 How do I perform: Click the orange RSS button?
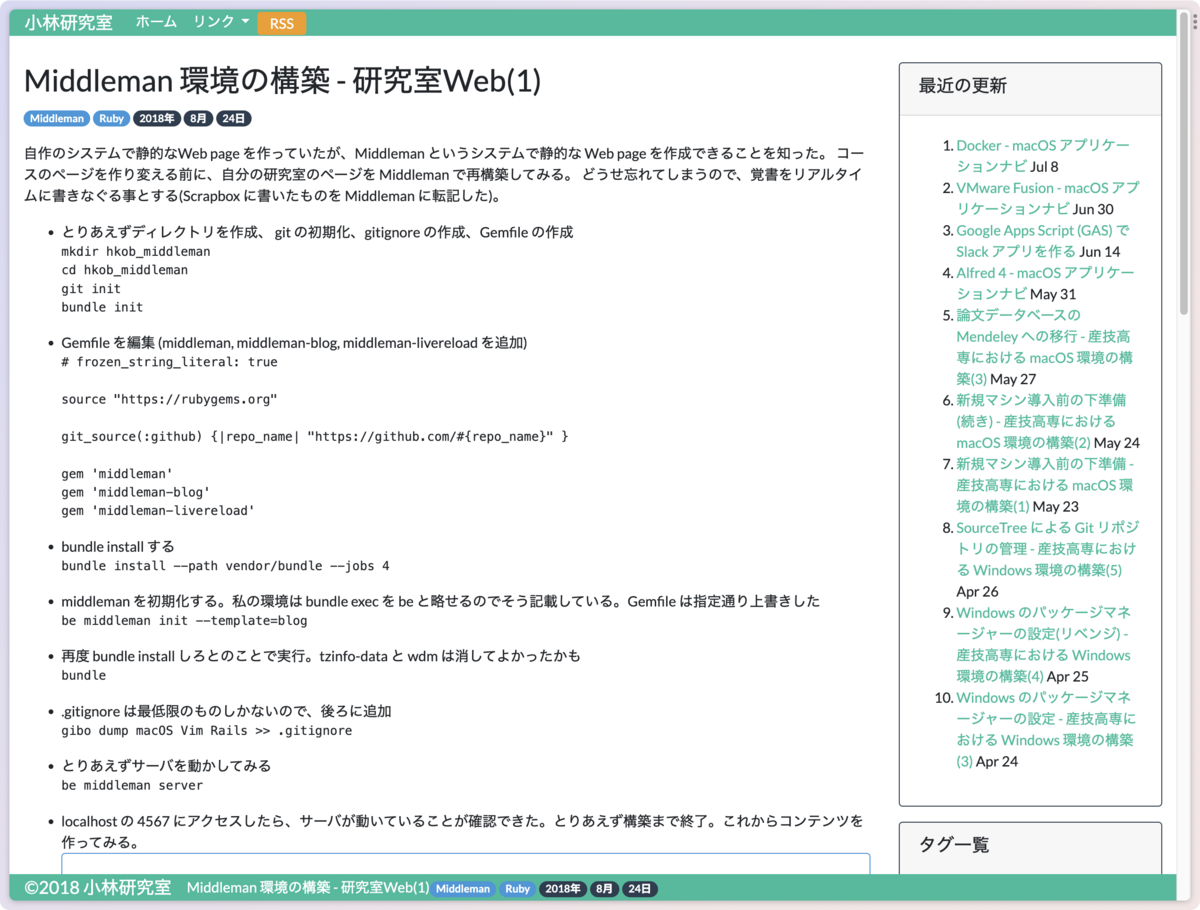point(282,24)
